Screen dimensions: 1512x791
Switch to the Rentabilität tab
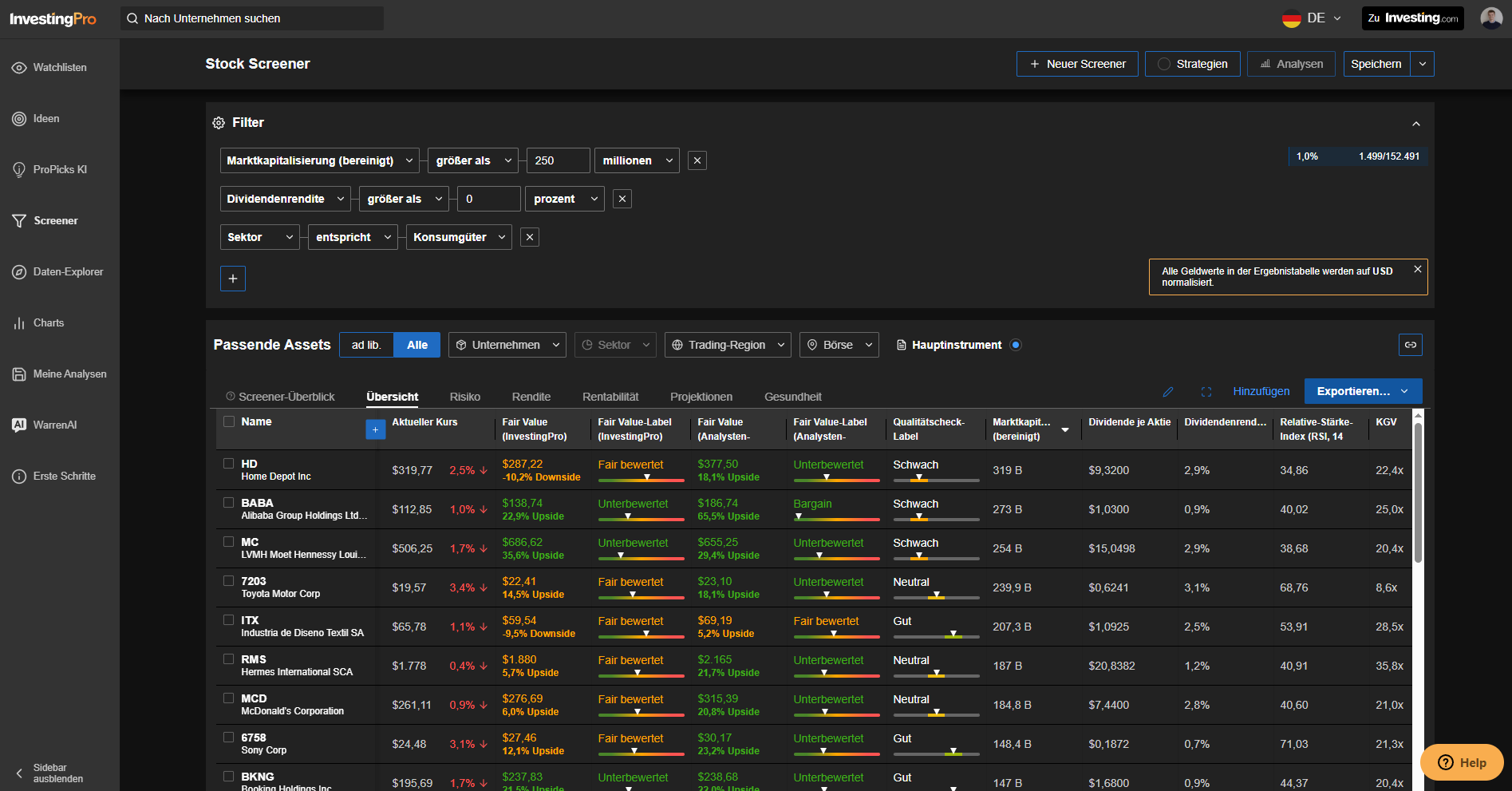610,397
